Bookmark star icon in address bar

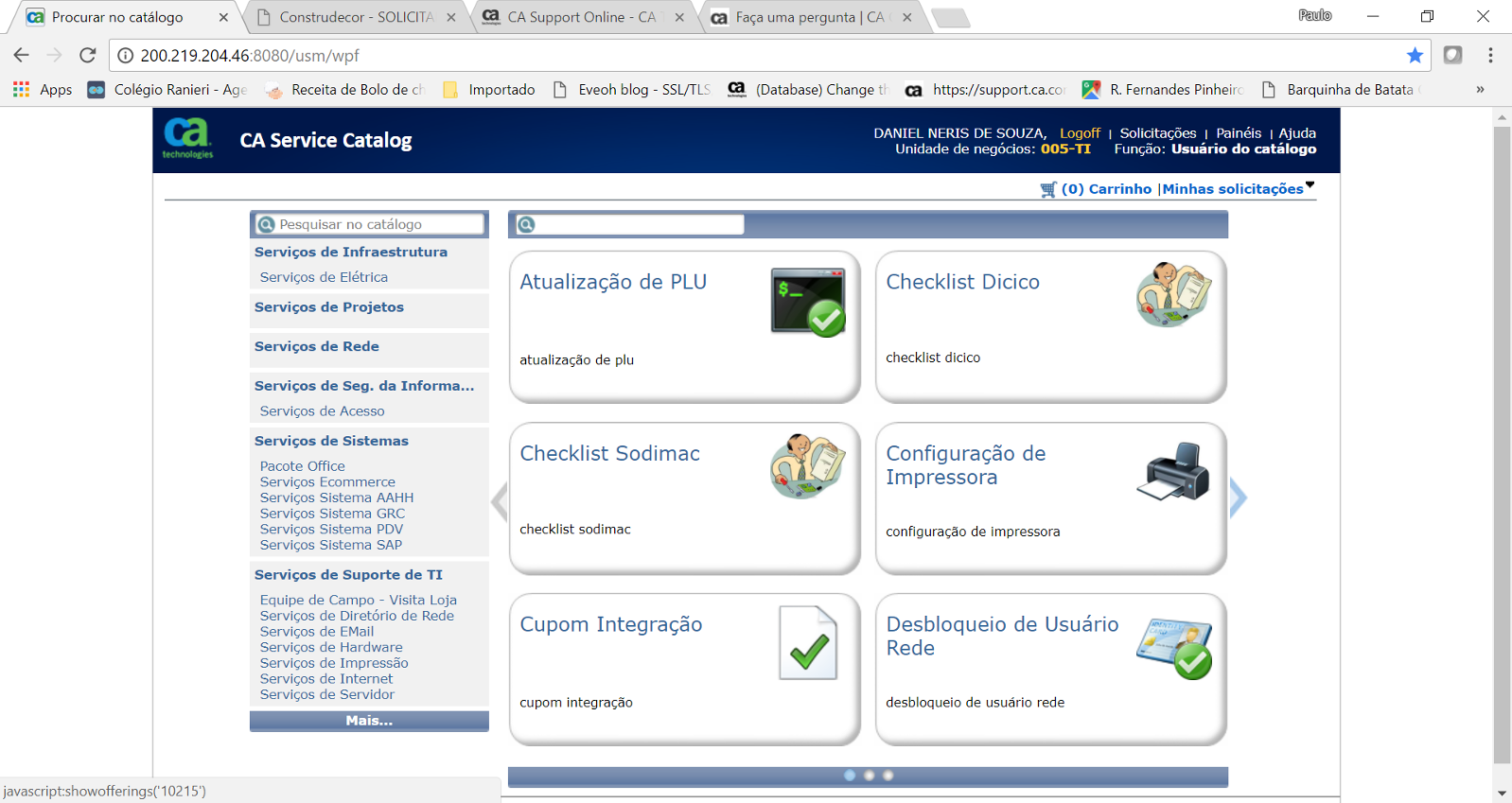click(1415, 56)
